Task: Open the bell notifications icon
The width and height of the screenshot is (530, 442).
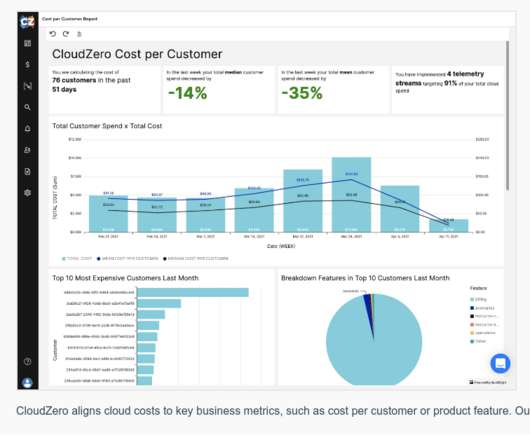Action: pos(28,128)
